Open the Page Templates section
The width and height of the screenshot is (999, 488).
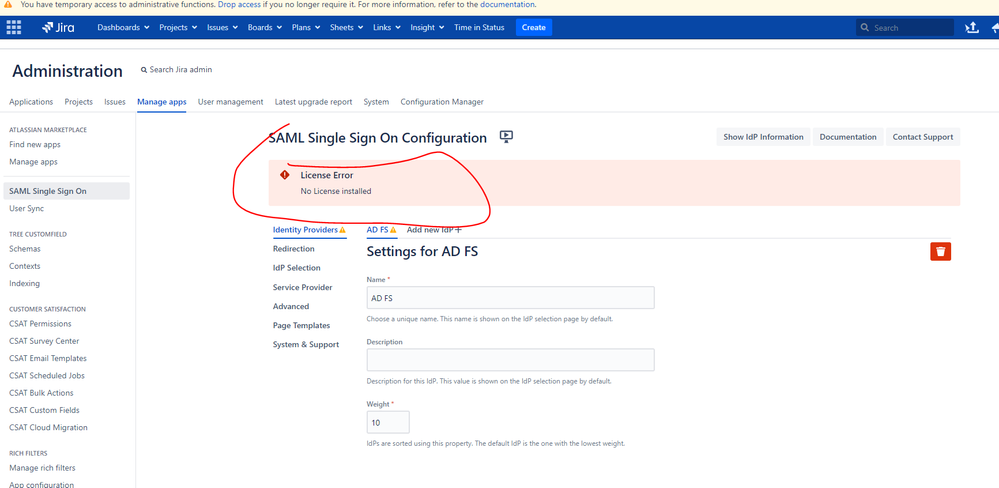301,326
